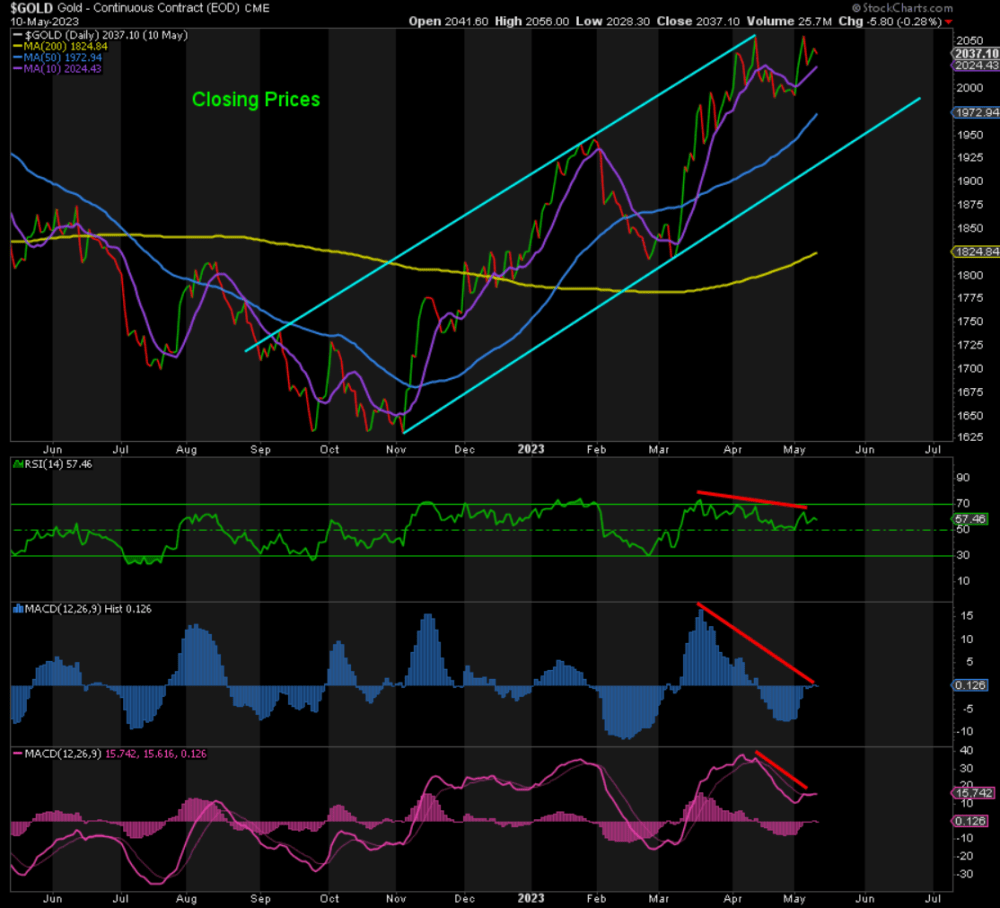Screen dimensions: 1000x908
Task: Click the purple MA(10) legend line marker
Action: (x=19, y=70)
